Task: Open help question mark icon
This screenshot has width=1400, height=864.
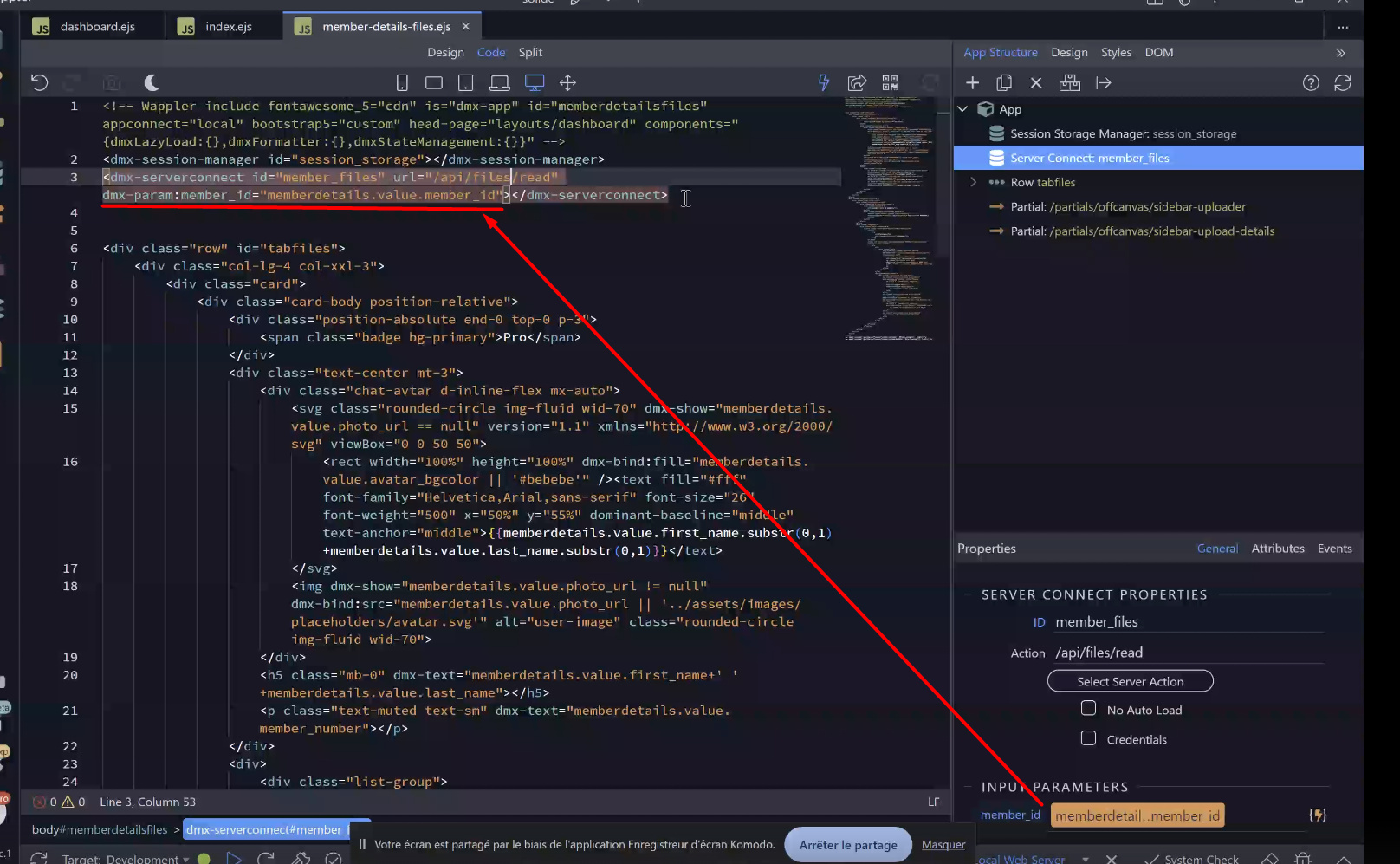Action: [1311, 82]
